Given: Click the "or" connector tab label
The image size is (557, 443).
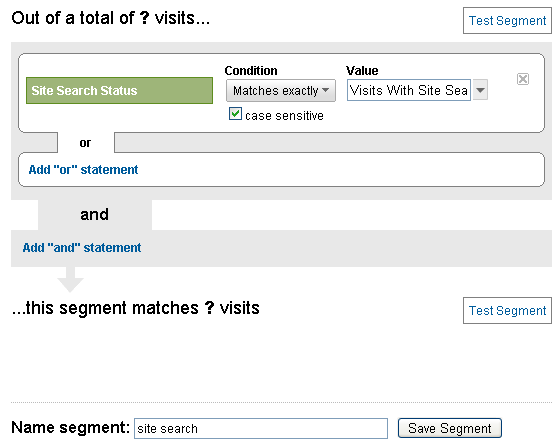Looking at the screenshot, I should coord(85,143).
